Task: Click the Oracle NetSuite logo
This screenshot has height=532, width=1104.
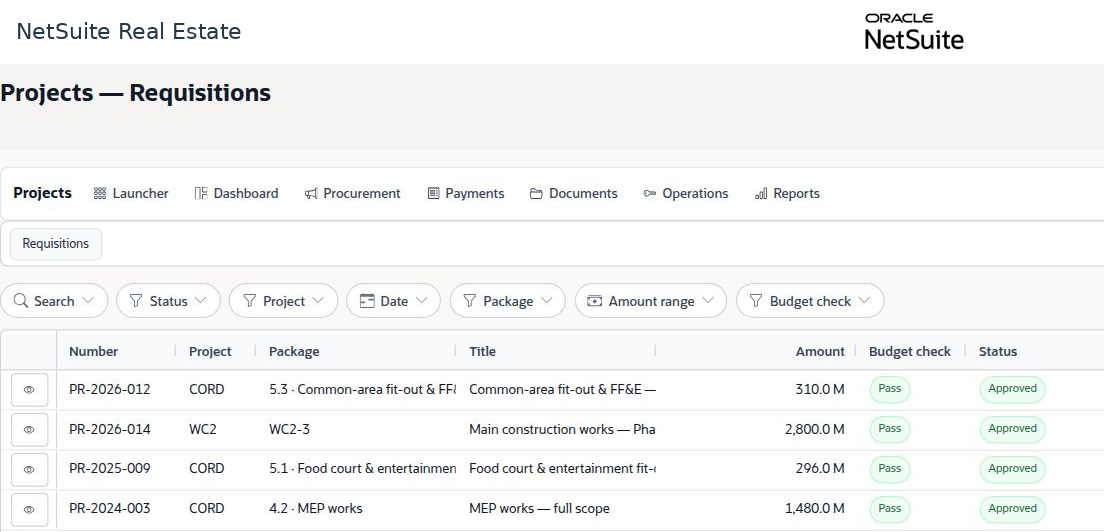Action: pos(914,32)
